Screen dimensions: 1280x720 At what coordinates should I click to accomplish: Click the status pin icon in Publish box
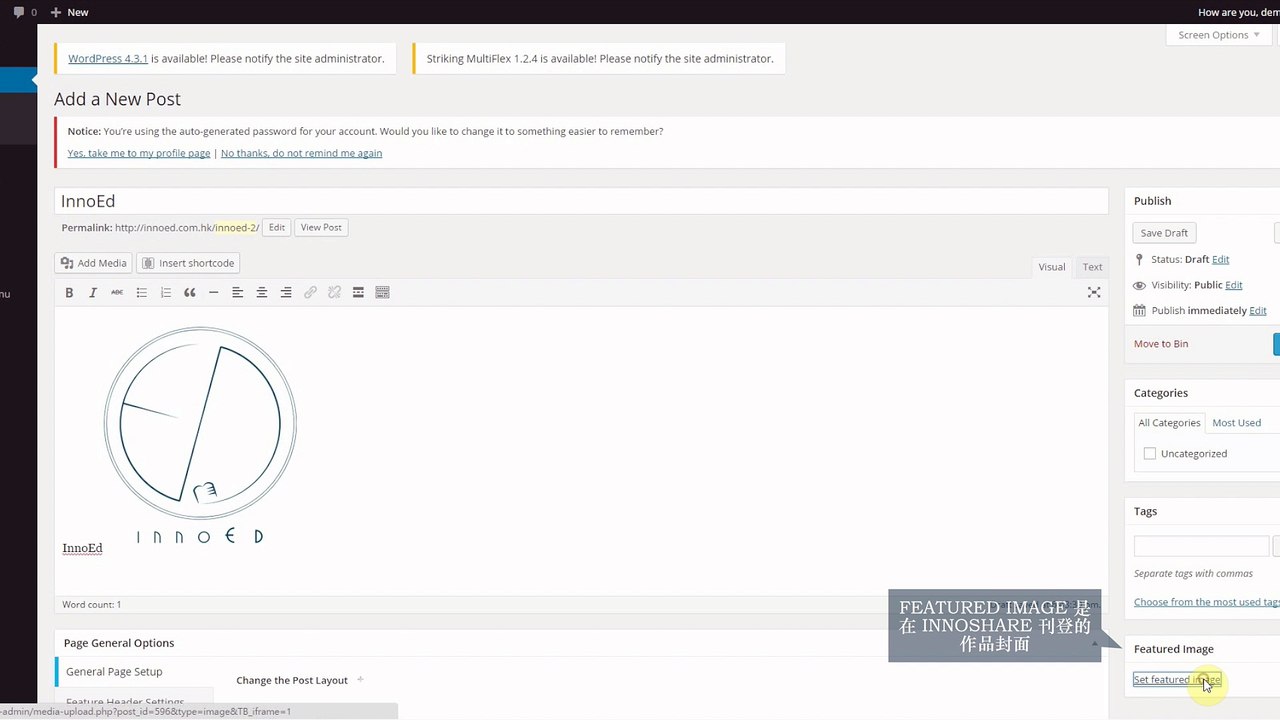click(x=1139, y=259)
